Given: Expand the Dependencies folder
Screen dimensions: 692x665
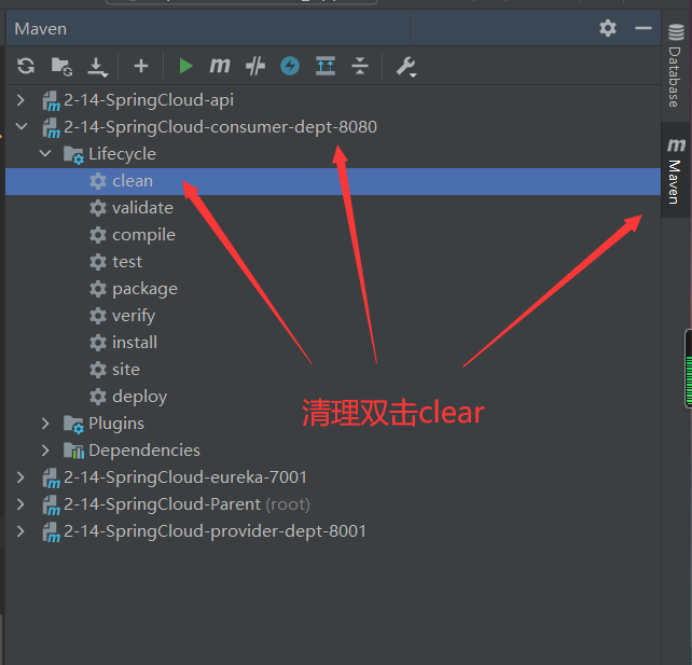Looking at the screenshot, I should tap(45, 450).
